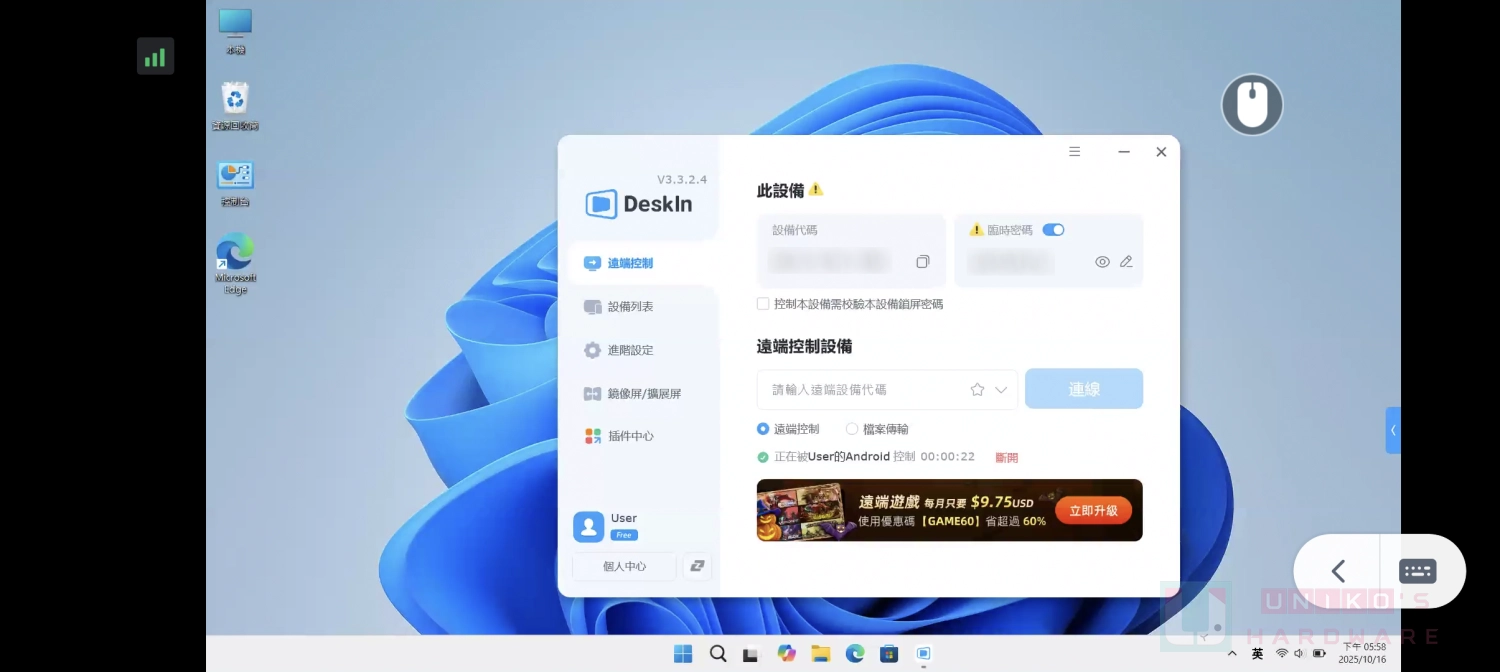Select the 遠端控制 sidebar tab in DeskIn

(630, 263)
